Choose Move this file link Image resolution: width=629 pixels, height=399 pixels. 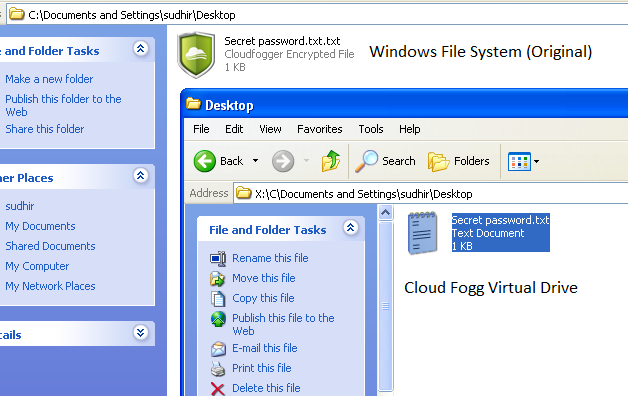264,278
